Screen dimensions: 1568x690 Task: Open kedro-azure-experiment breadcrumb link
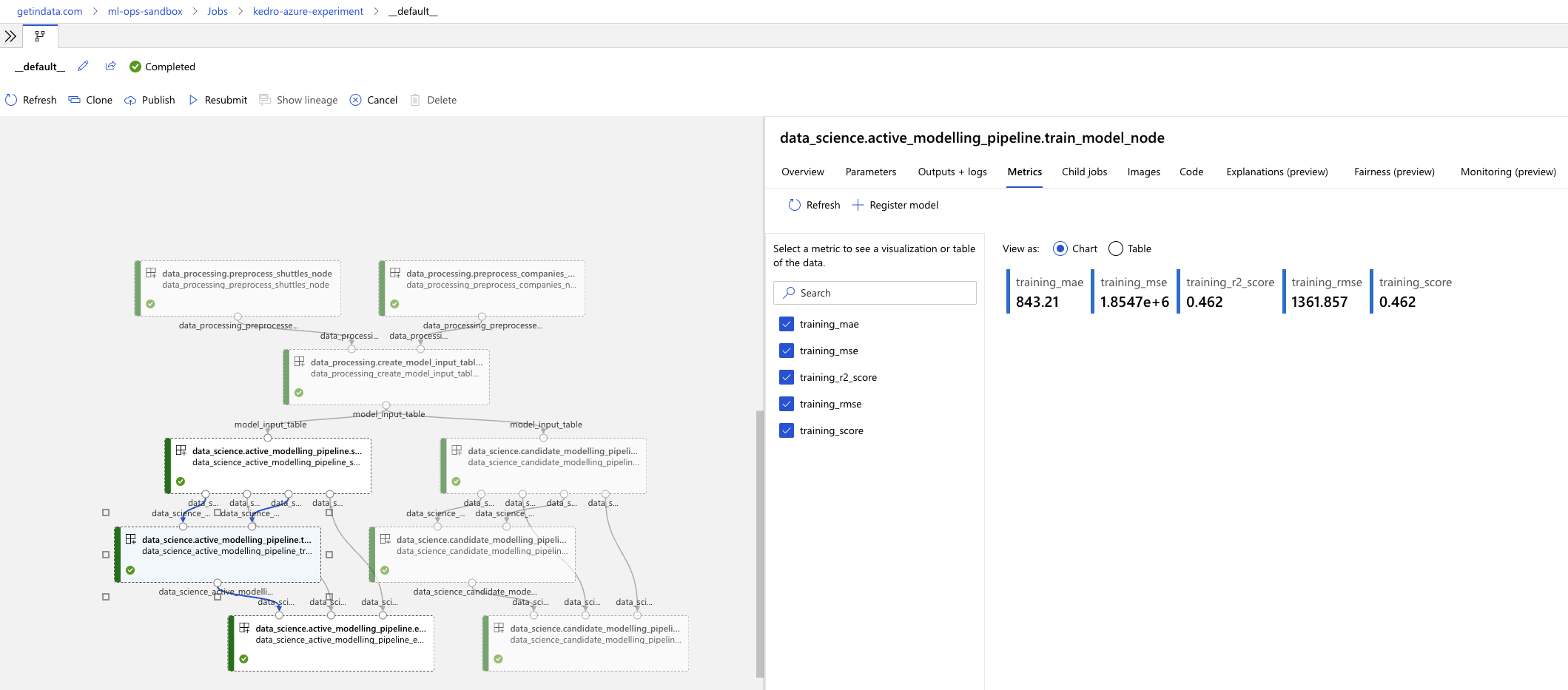tap(308, 11)
